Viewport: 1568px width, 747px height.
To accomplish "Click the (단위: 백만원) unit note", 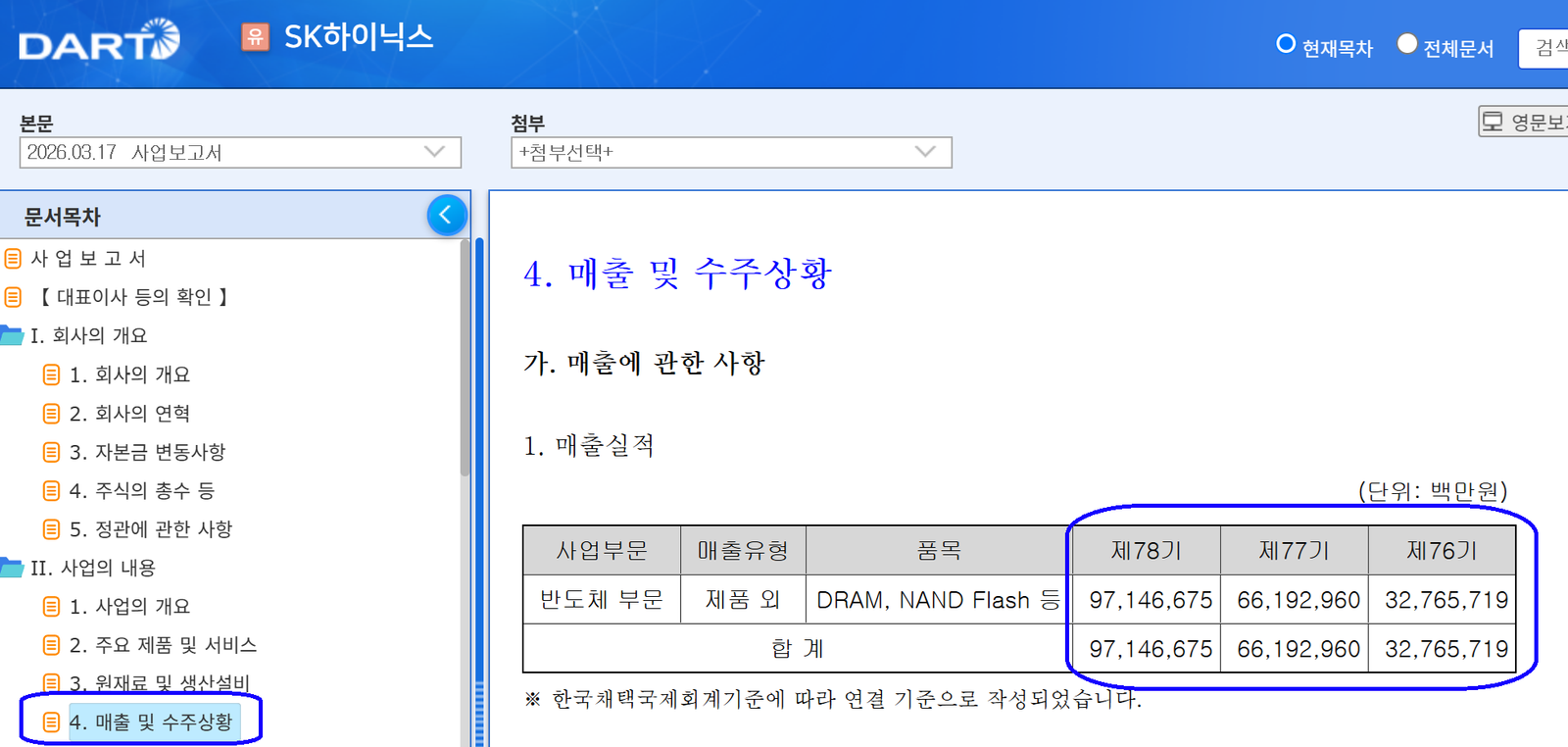I will pos(1433,491).
